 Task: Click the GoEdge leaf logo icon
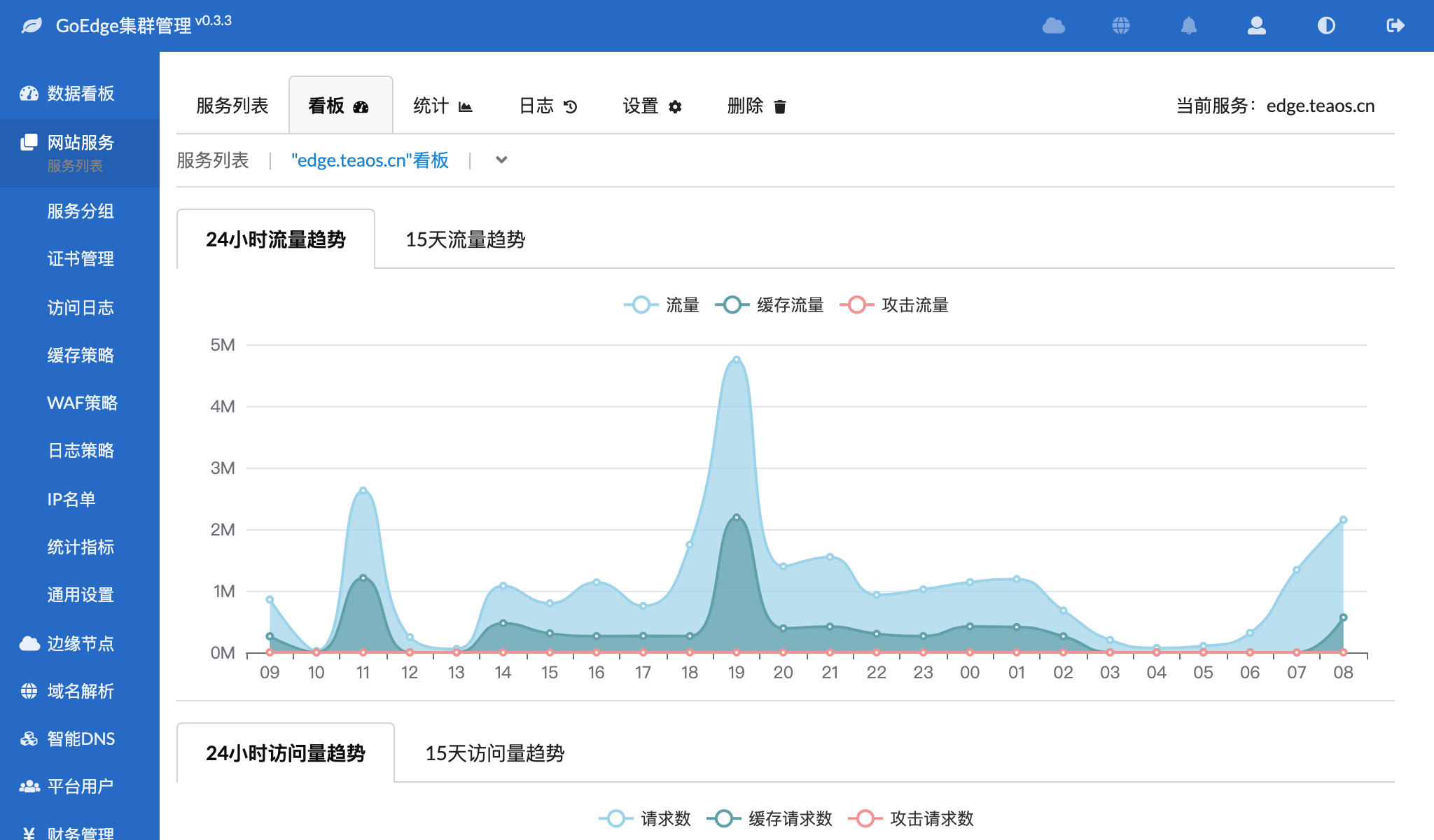[32, 26]
